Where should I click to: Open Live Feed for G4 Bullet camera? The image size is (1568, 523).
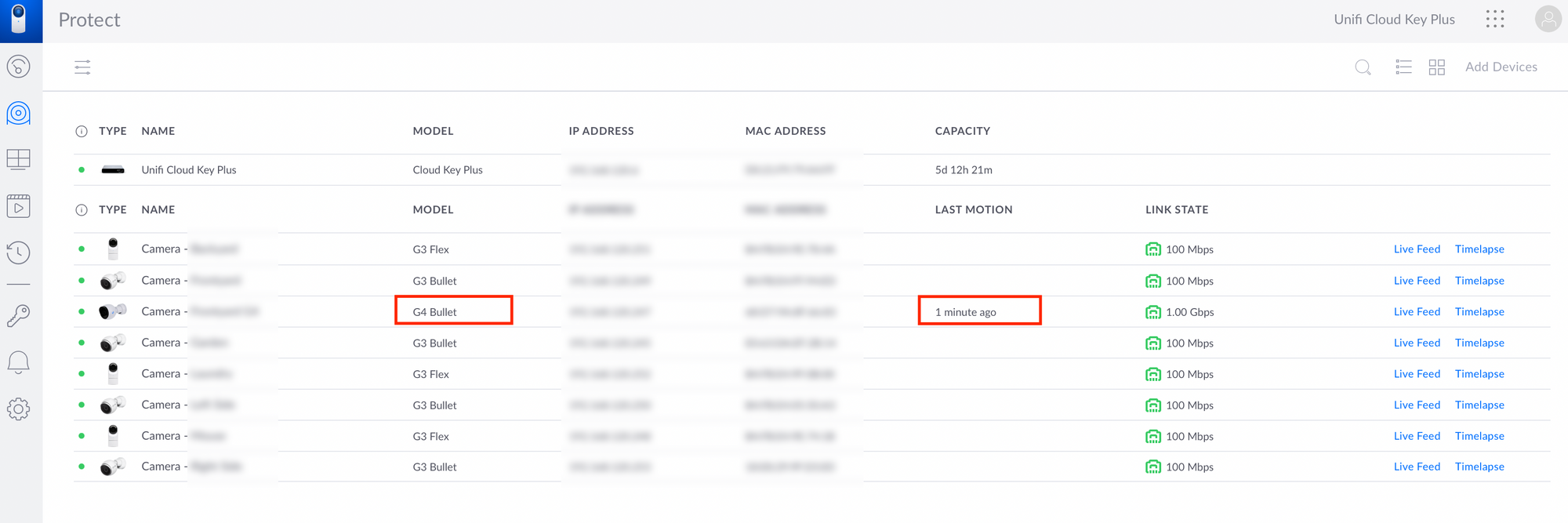(1417, 312)
